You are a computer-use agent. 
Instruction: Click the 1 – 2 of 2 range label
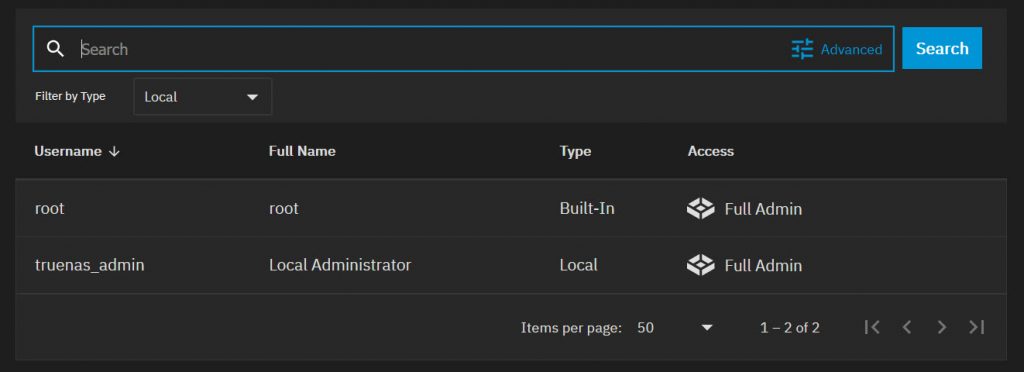point(790,328)
